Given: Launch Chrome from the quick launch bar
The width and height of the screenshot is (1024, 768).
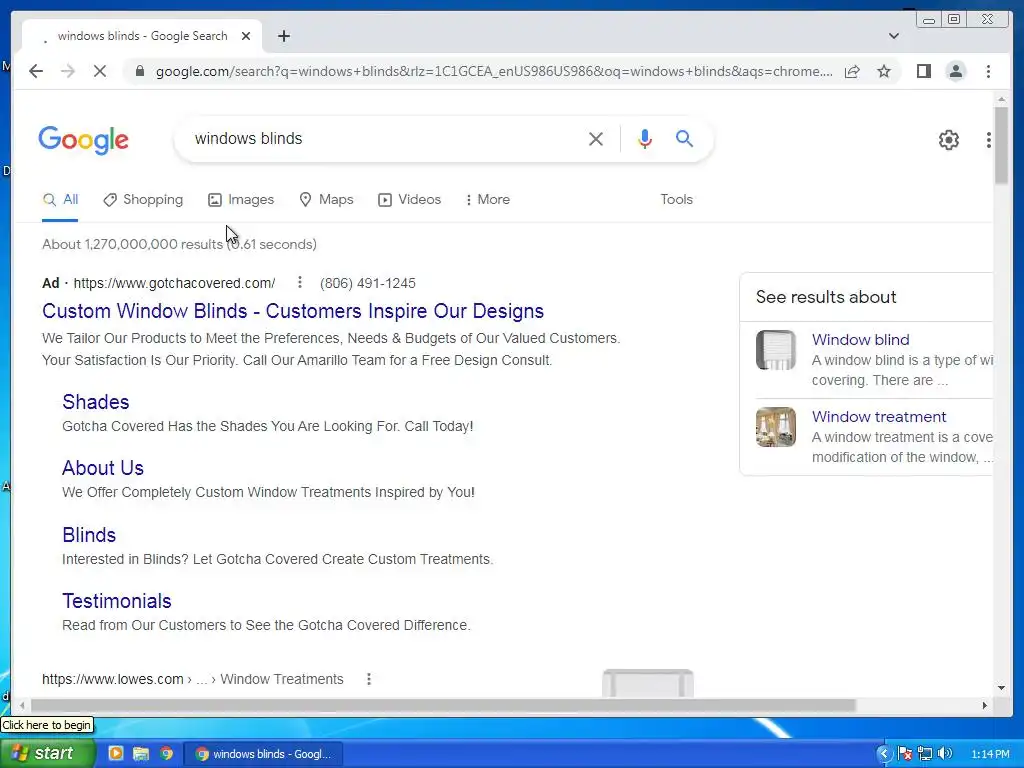Looking at the screenshot, I should 167,754.
